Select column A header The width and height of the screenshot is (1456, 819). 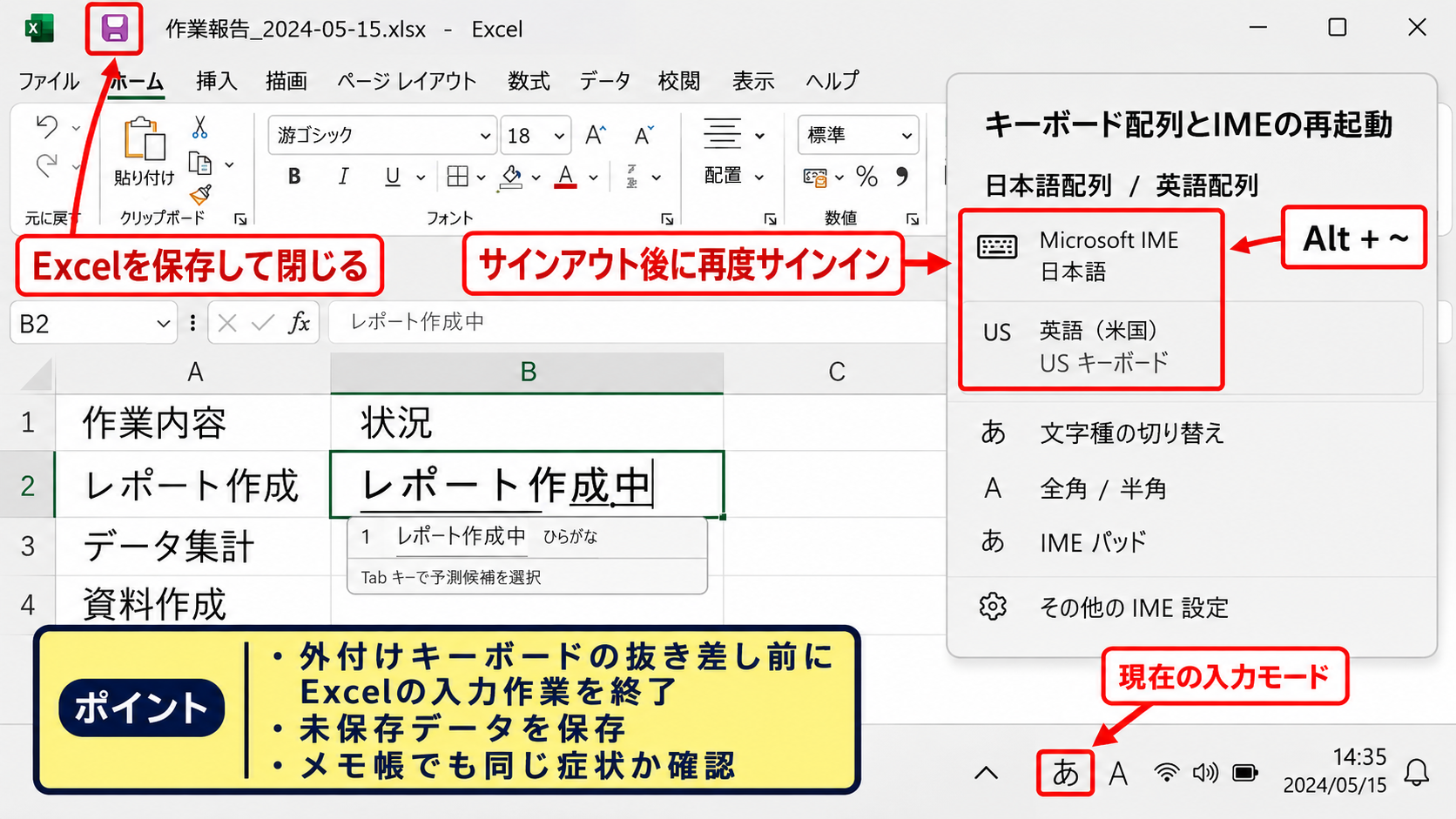[194, 373]
